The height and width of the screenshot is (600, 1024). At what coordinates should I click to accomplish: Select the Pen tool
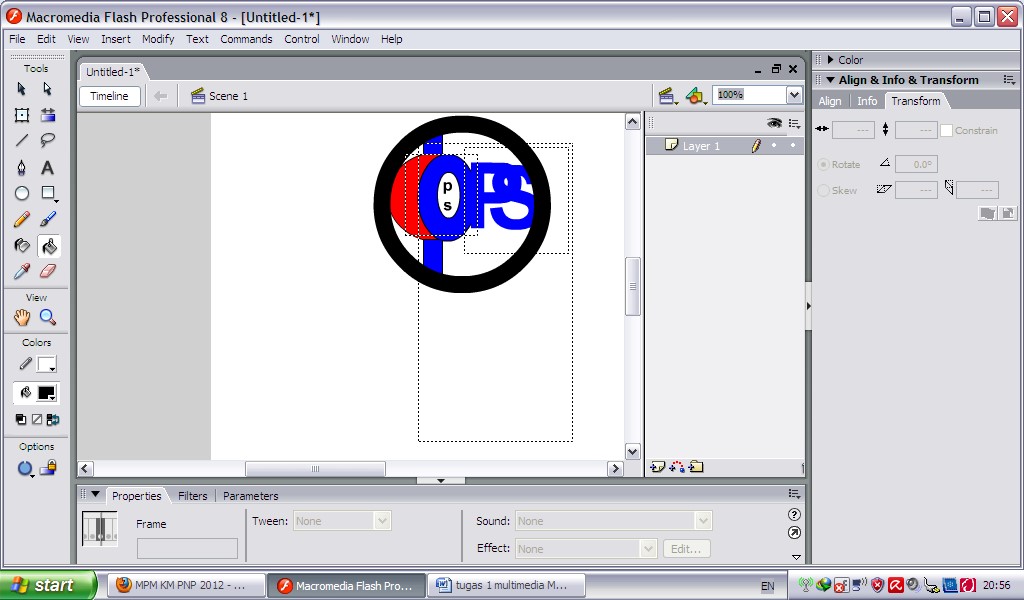tap(22, 168)
